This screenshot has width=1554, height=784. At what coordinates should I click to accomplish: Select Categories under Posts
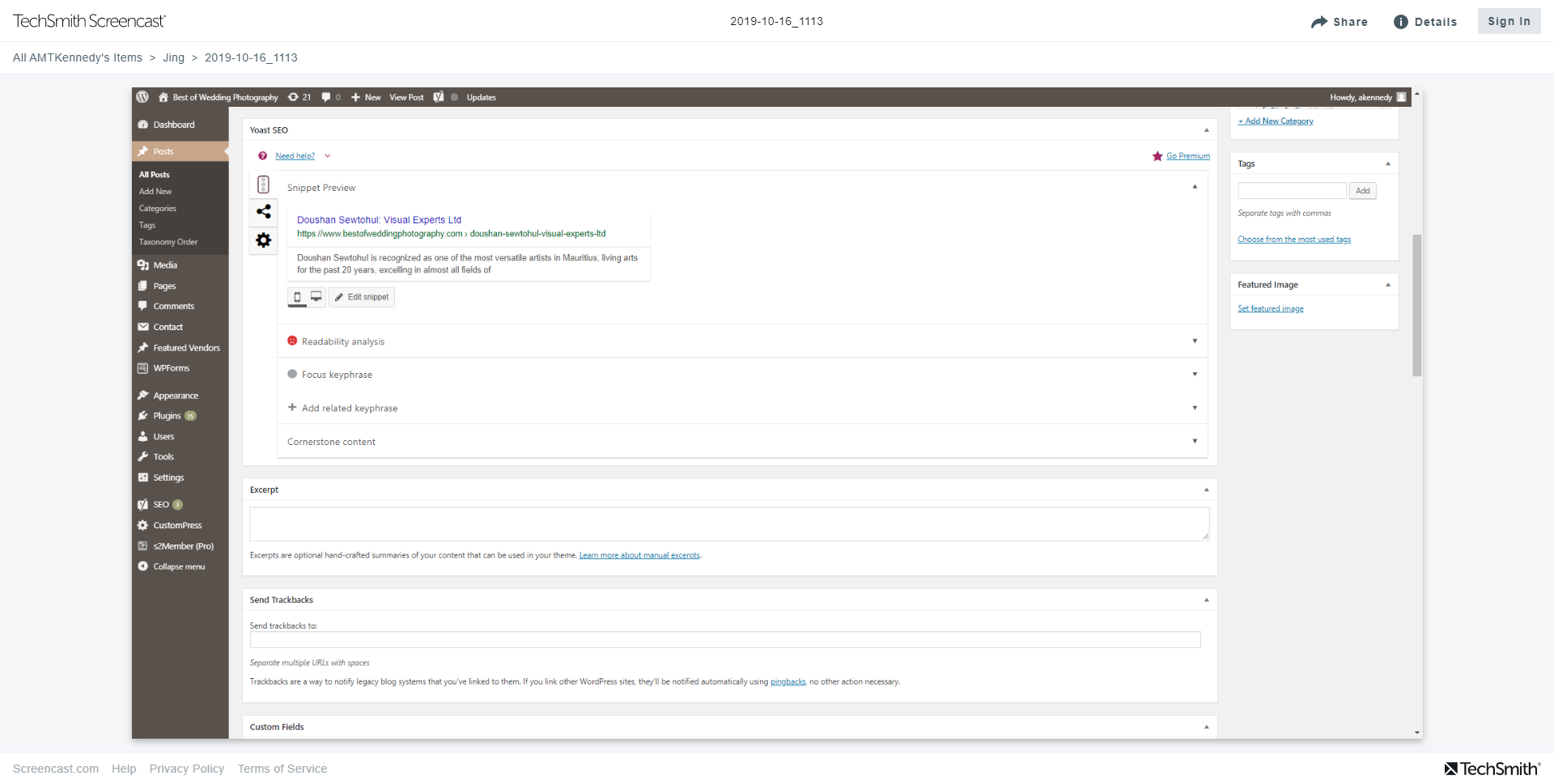pyautogui.click(x=158, y=209)
